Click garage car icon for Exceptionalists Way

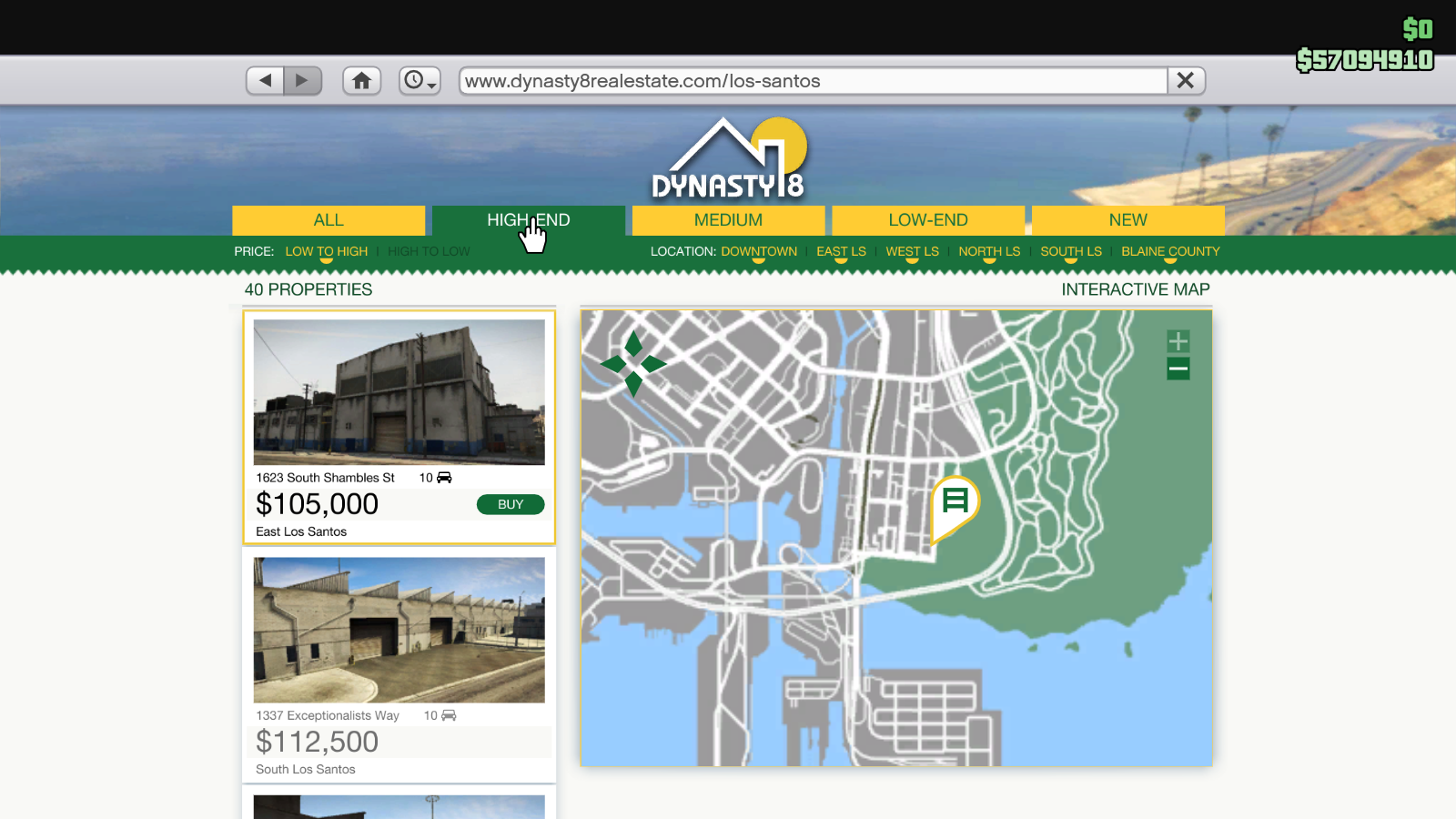tap(449, 716)
